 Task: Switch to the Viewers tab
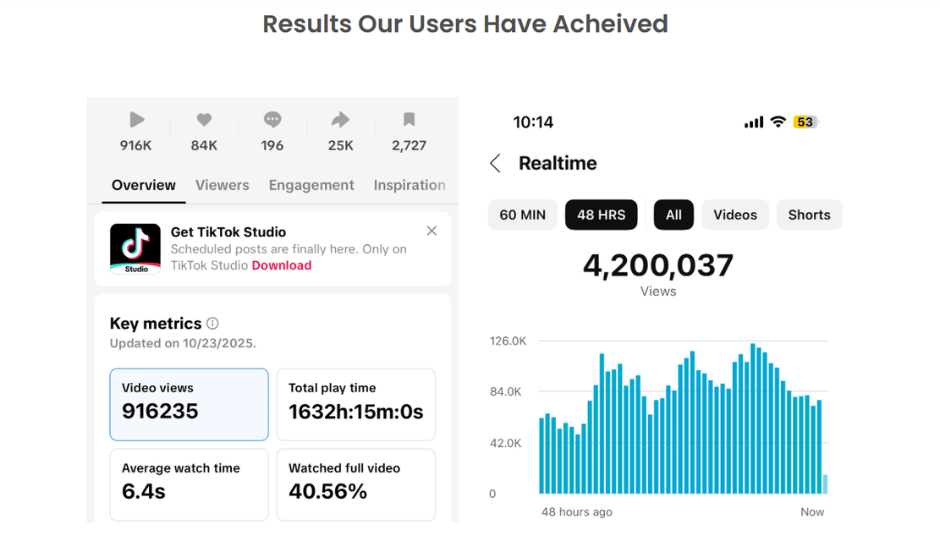[x=222, y=185]
